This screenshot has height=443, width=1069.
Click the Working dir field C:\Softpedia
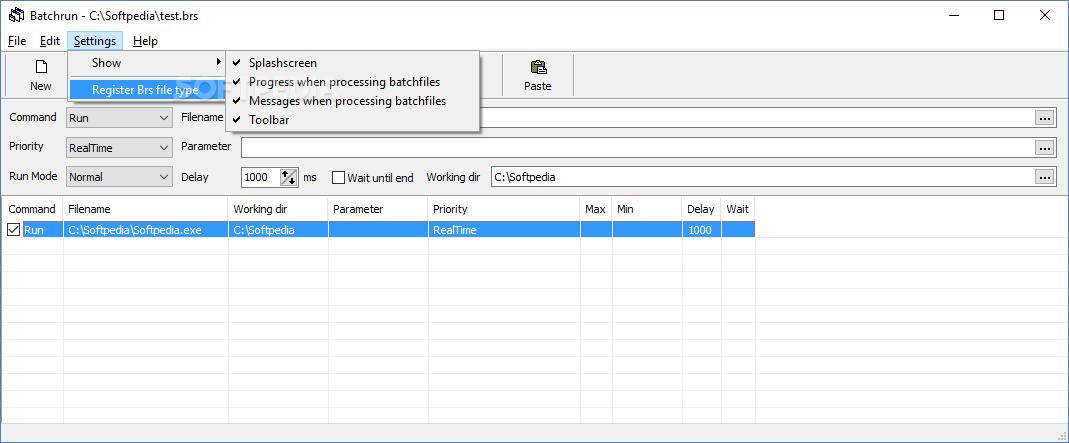click(762, 177)
